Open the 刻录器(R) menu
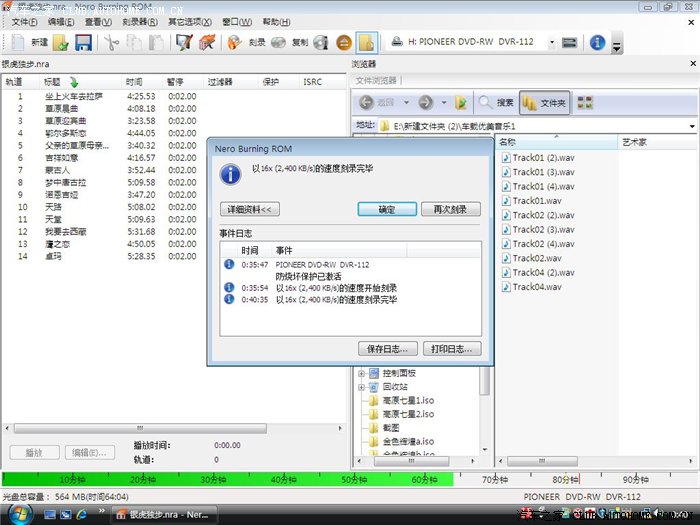The height and width of the screenshot is (525, 700). point(140,22)
